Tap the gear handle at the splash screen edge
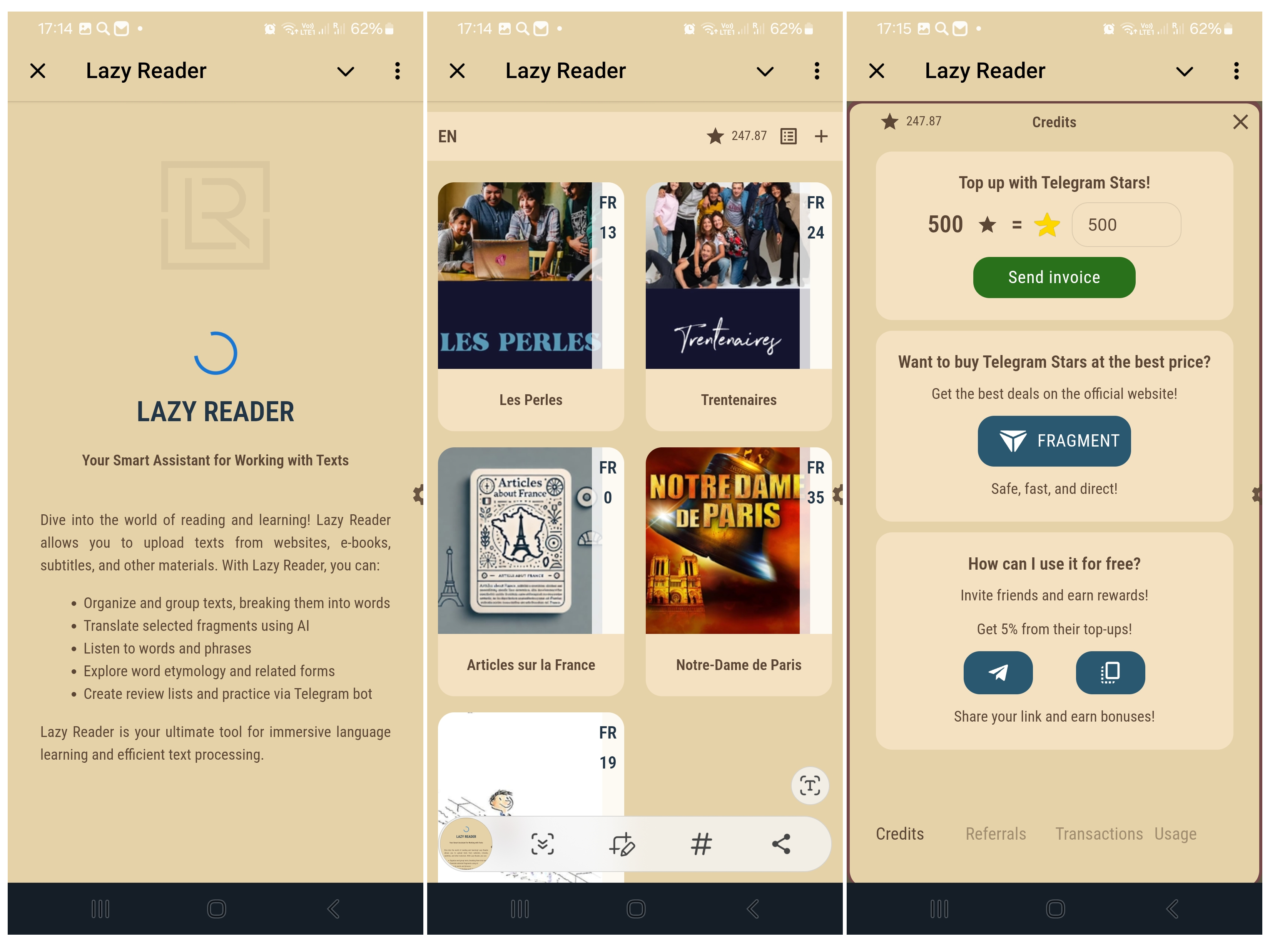 [x=419, y=495]
